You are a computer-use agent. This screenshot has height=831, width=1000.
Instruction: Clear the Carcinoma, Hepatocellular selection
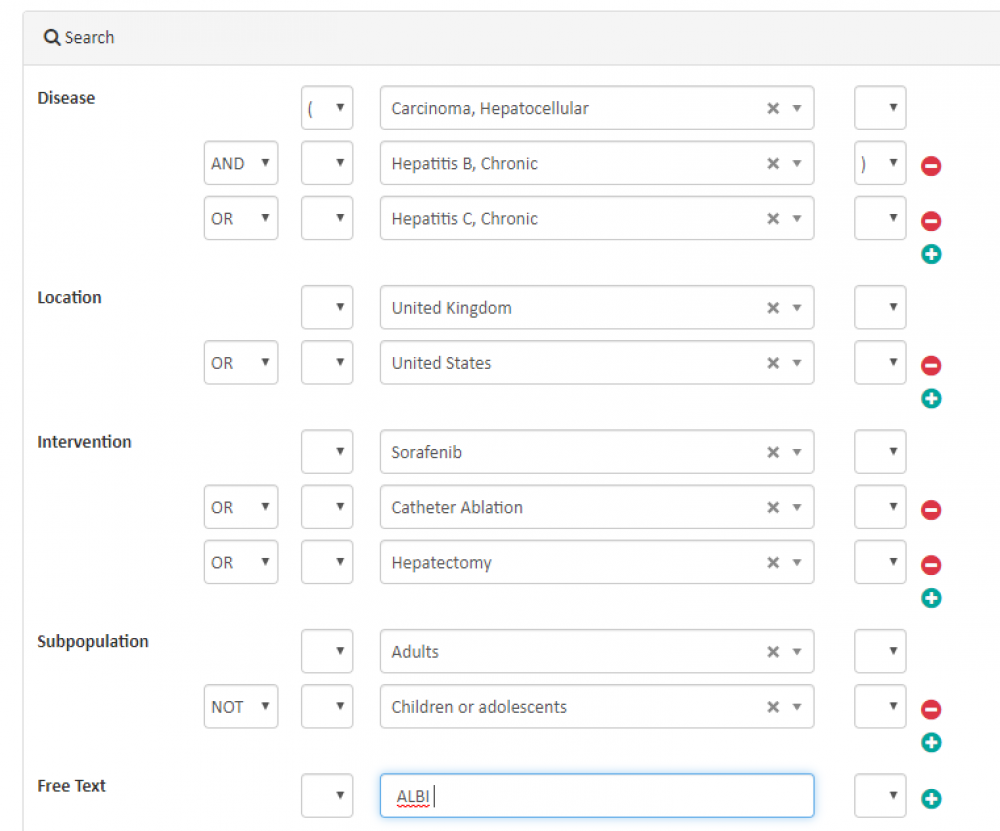point(772,108)
